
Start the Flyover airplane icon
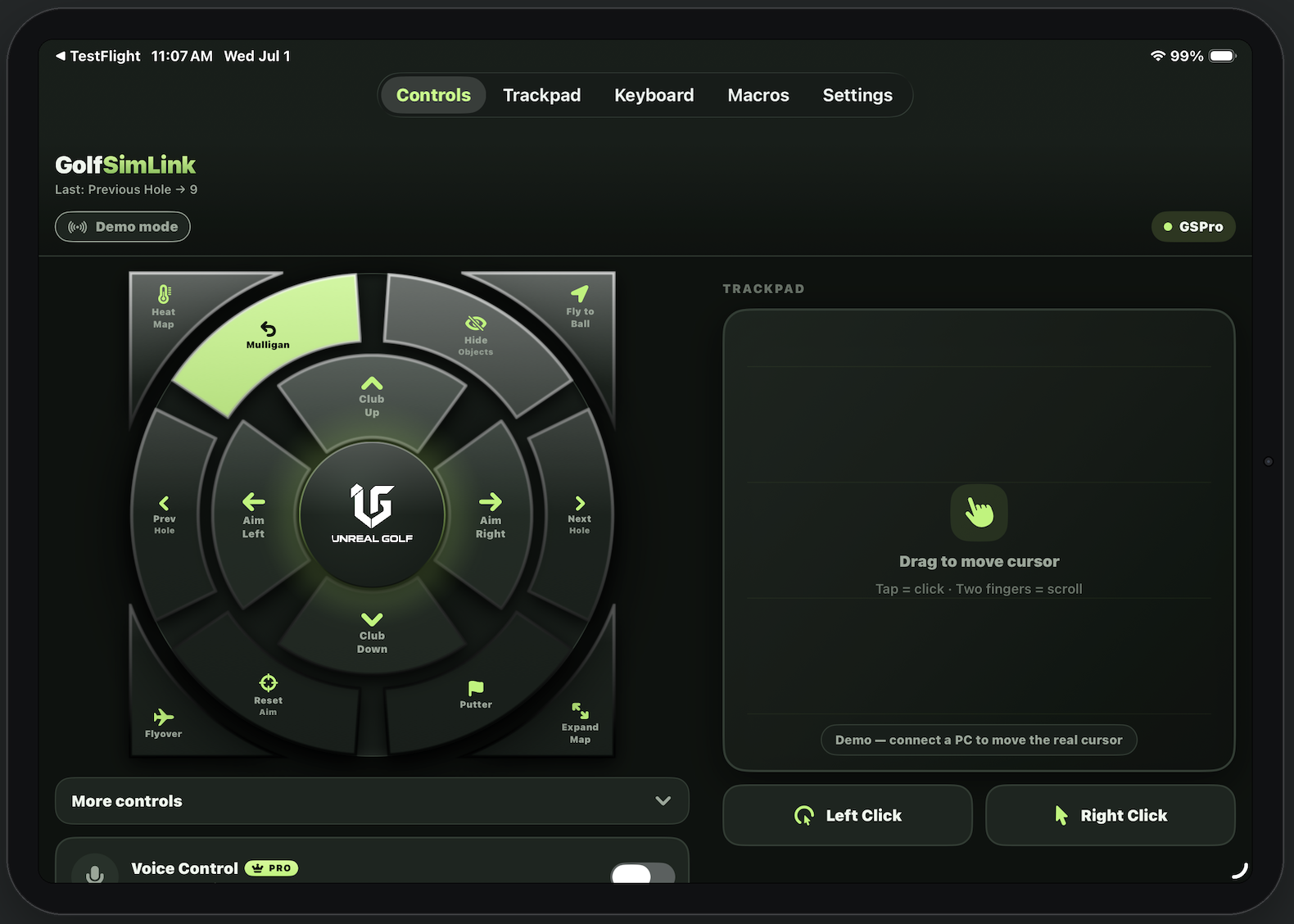164,717
